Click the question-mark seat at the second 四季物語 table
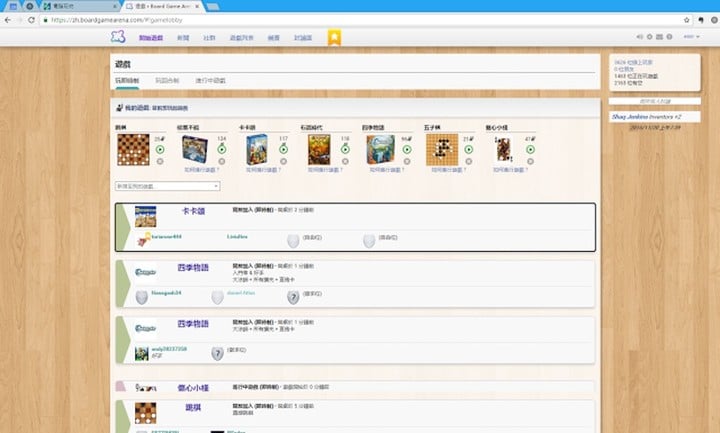The width and height of the screenshot is (720, 433). (x=217, y=354)
